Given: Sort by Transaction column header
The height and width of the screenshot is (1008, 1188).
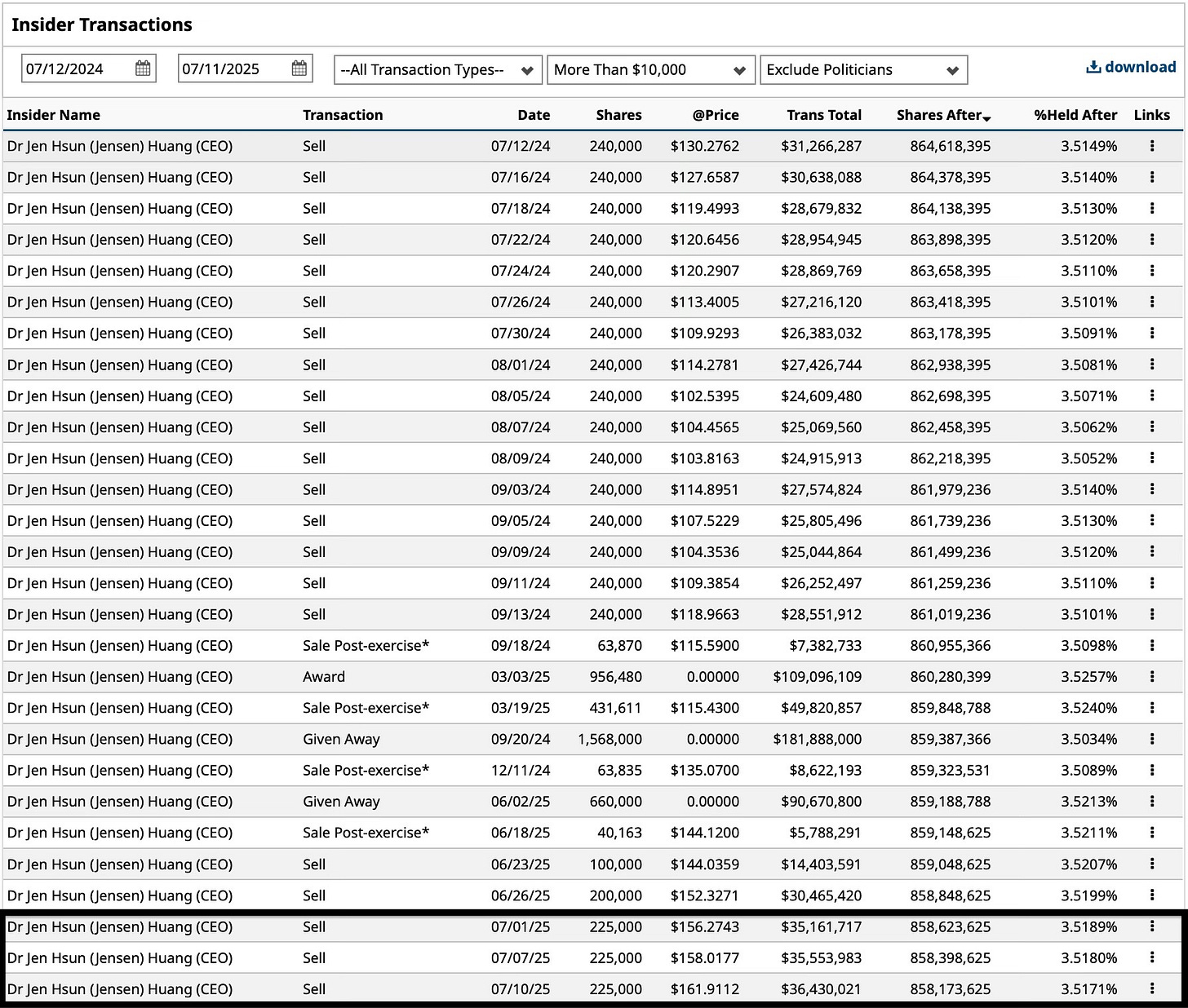Looking at the screenshot, I should tap(343, 115).
